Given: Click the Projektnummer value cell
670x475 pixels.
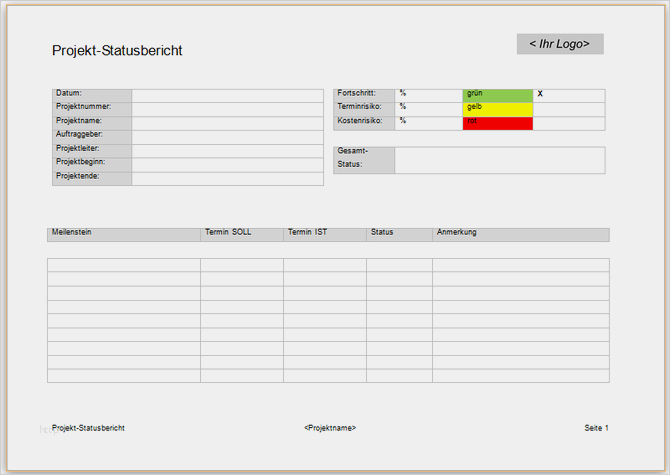Looking at the screenshot, I should pos(227,109).
